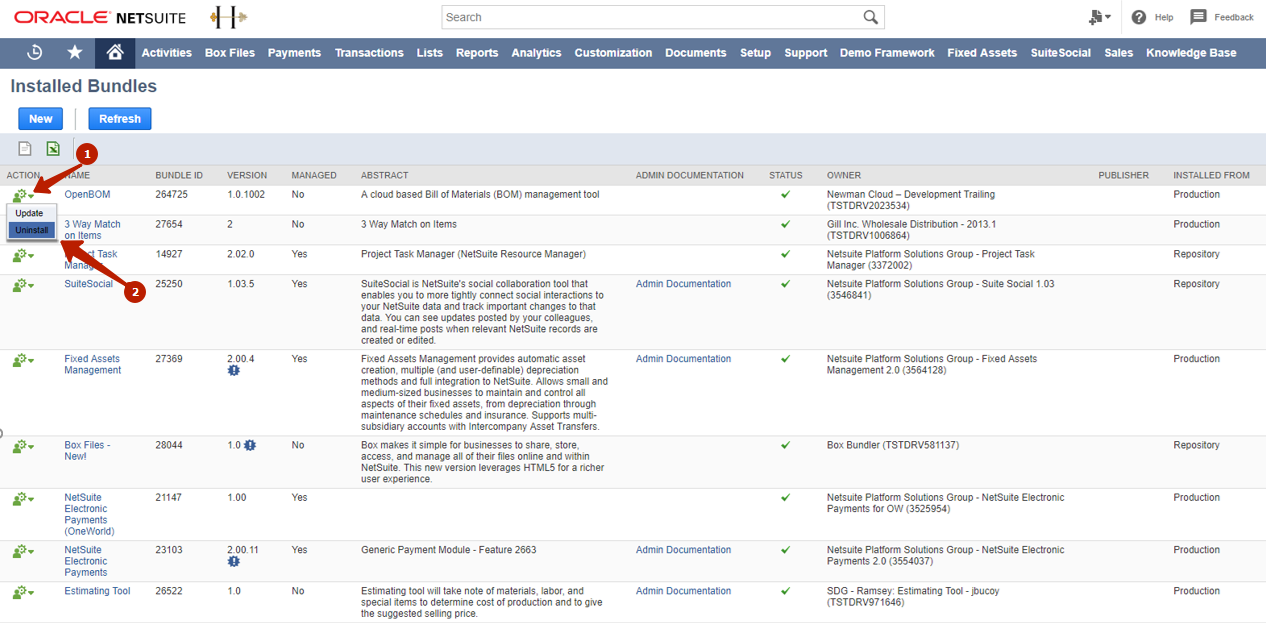Open the action dropdown for Box Files - New!

click(23, 447)
